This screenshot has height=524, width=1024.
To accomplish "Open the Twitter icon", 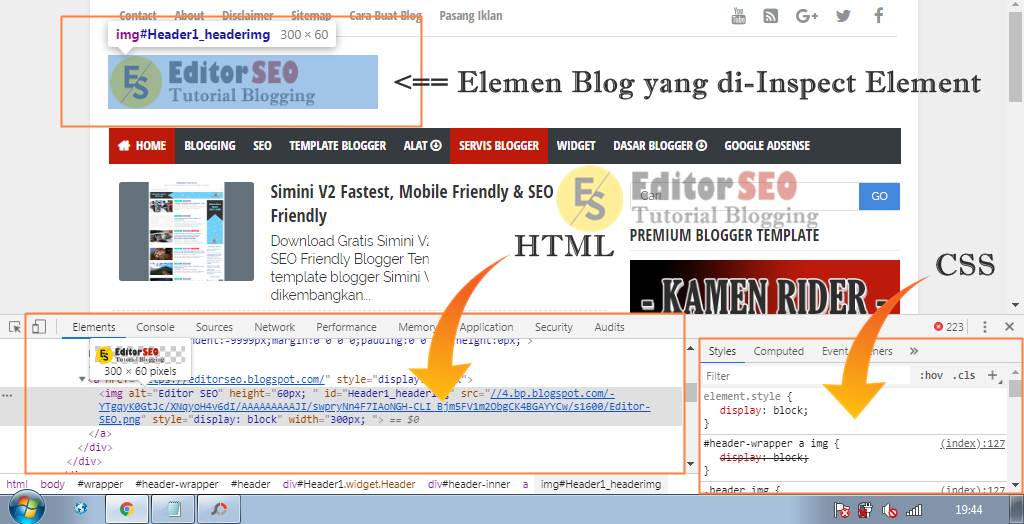I will pos(843,16).
